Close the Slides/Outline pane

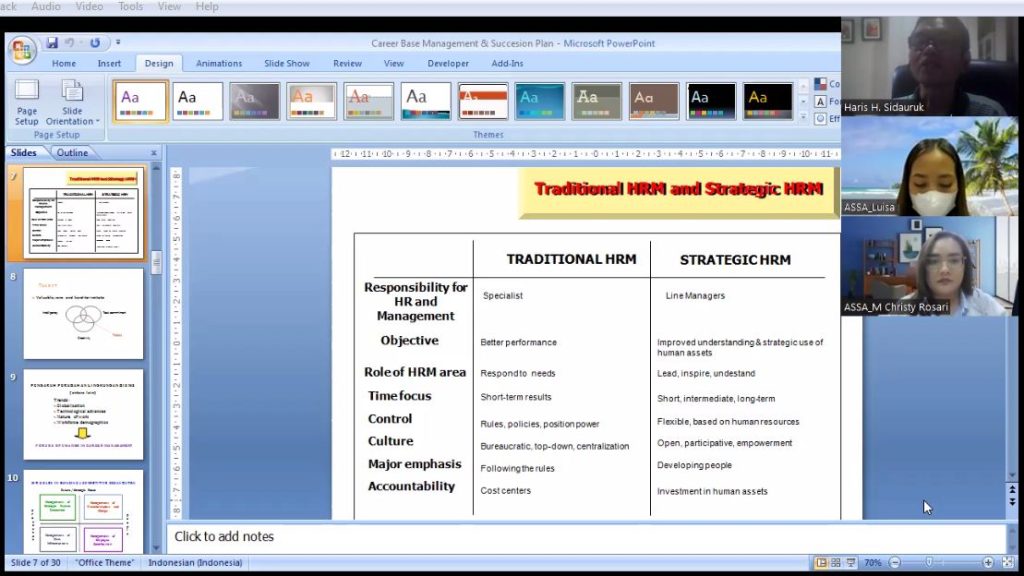click(154, 153)
